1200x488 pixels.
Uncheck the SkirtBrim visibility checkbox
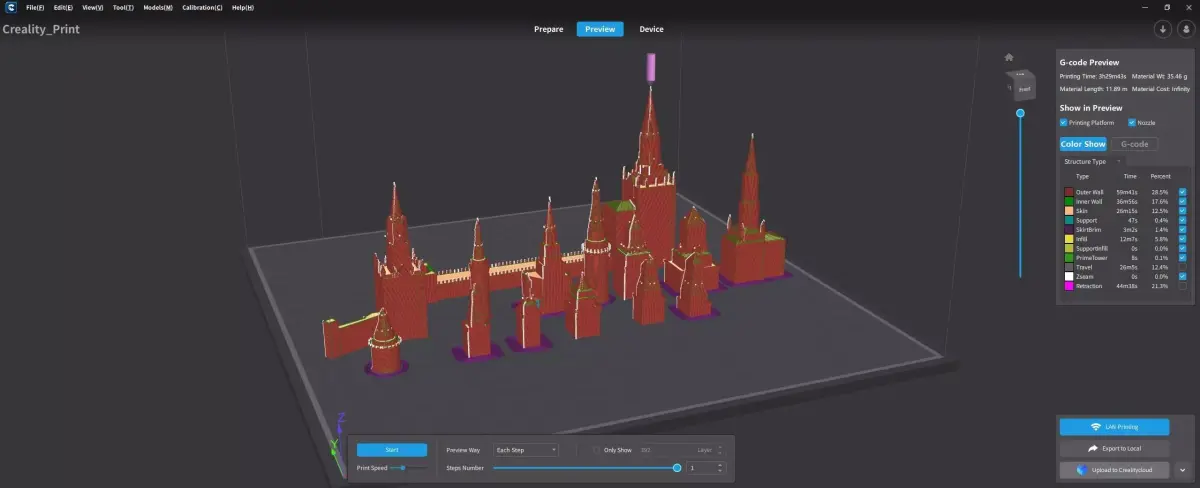coord(1182,229)
